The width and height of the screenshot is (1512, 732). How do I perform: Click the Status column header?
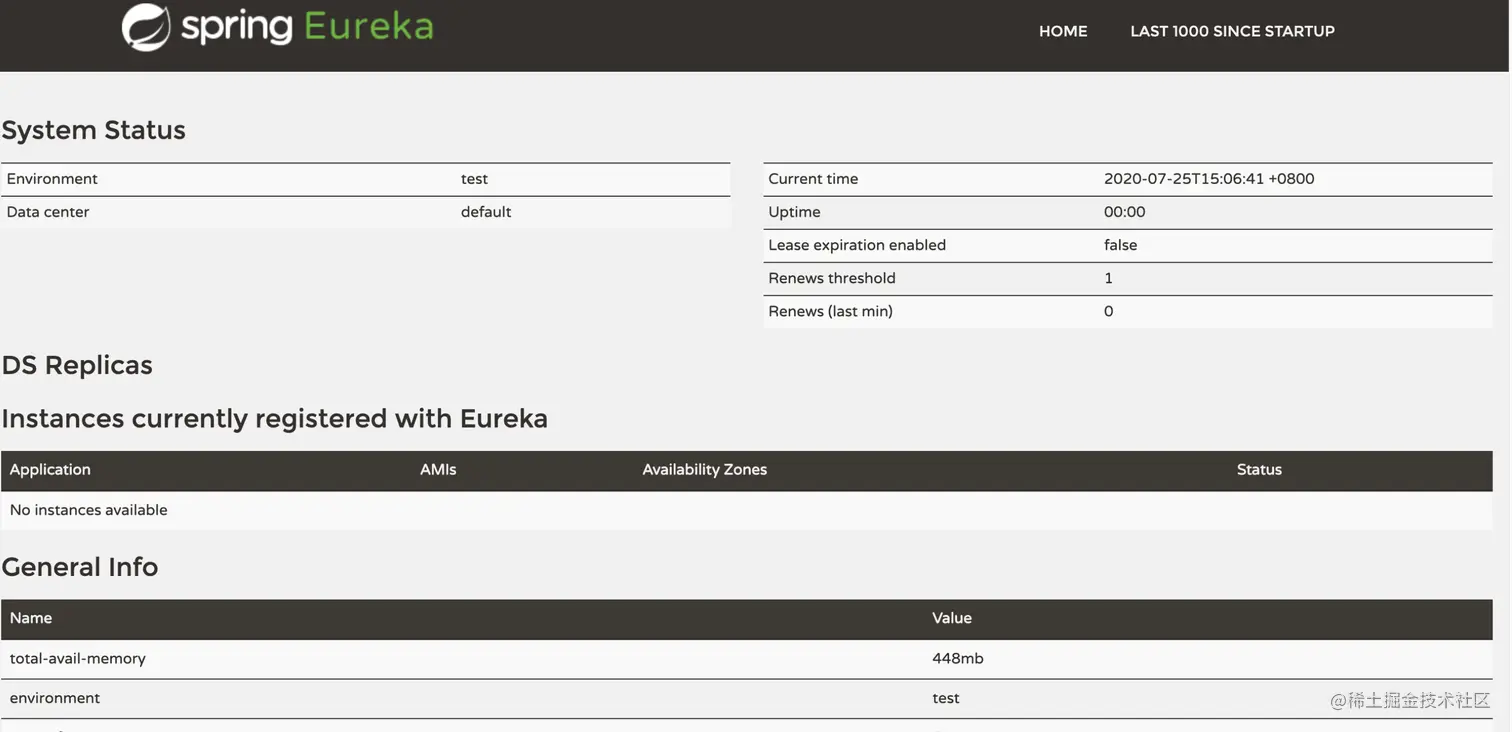[1259, 470]
